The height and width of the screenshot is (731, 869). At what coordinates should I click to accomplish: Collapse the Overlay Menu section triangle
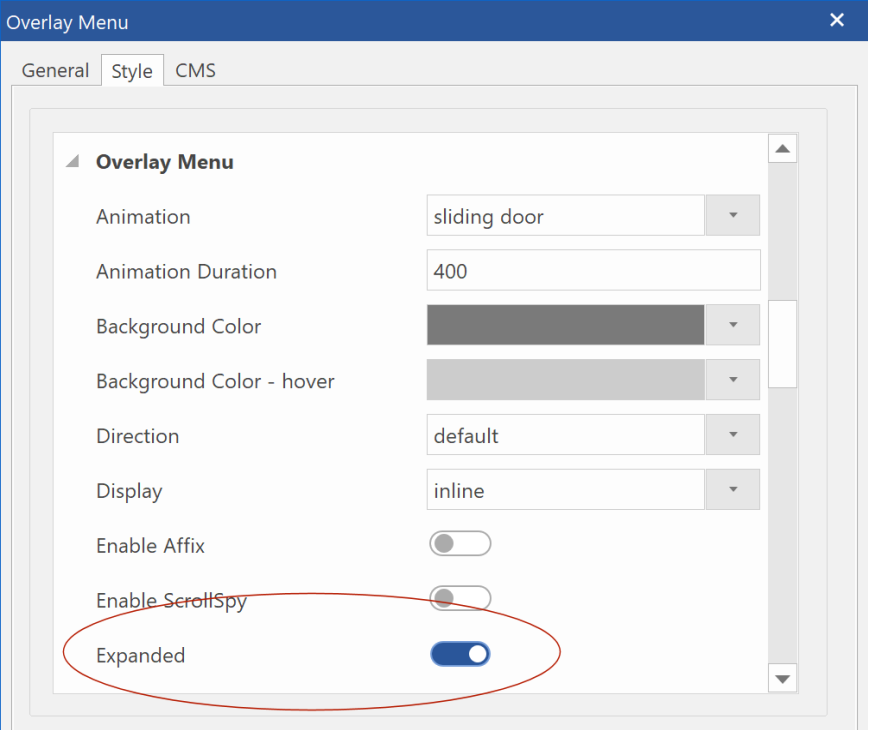[x=73, y=161]
